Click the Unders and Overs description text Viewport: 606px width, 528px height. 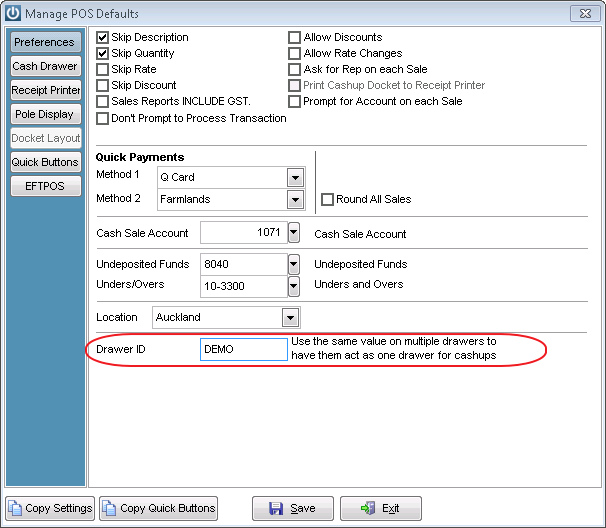[x=359, y=284]
